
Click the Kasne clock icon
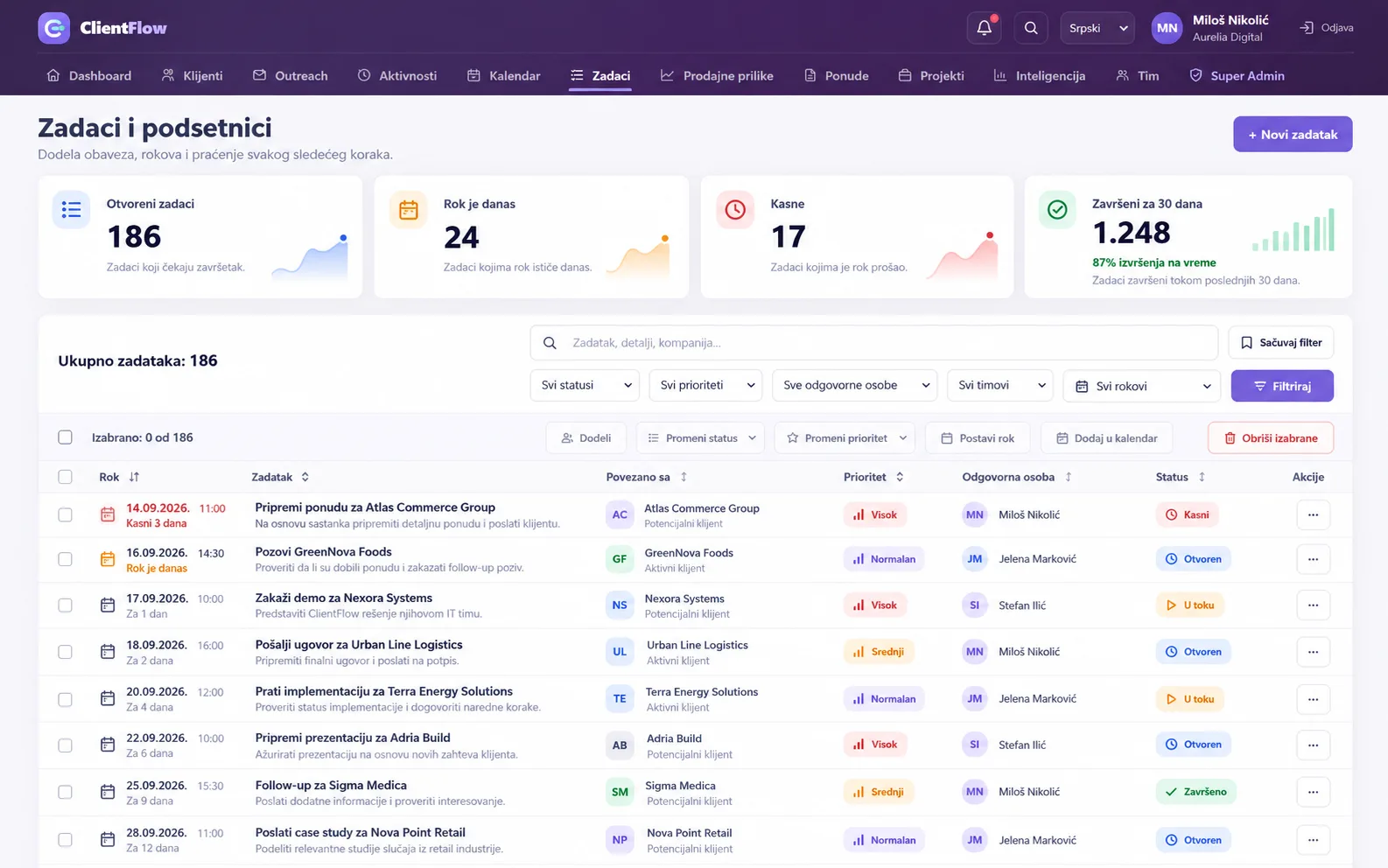[x=735, y=210]
